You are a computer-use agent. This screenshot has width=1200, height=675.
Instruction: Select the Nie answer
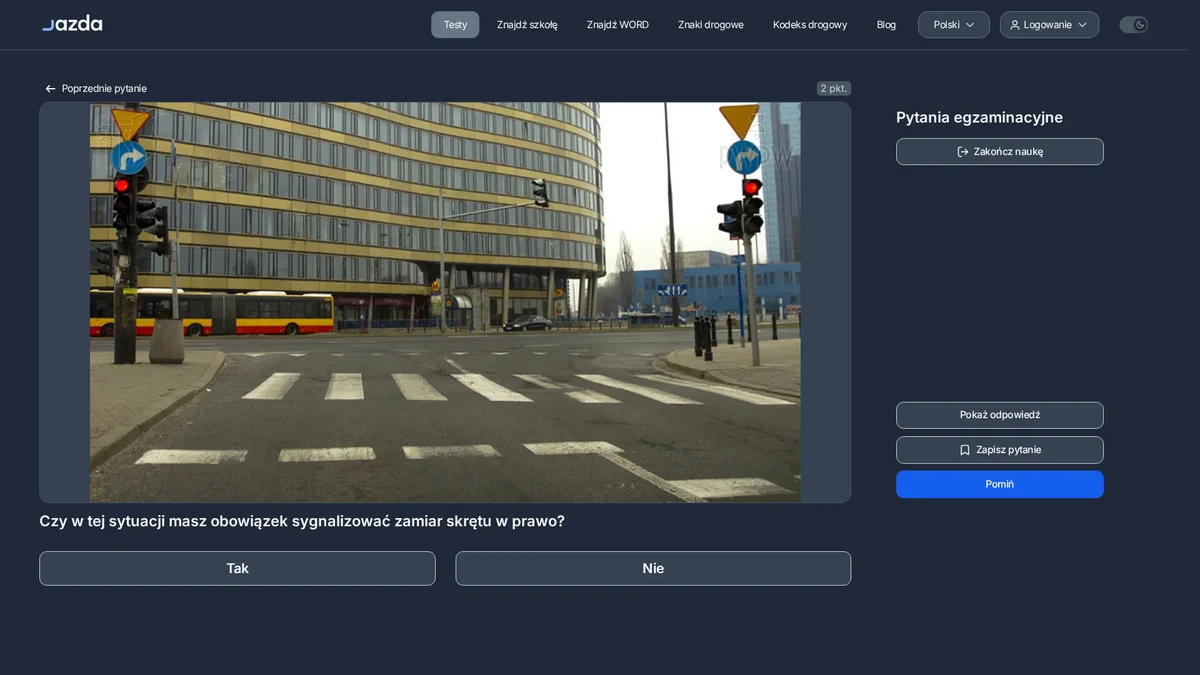(x=653, y=568)
